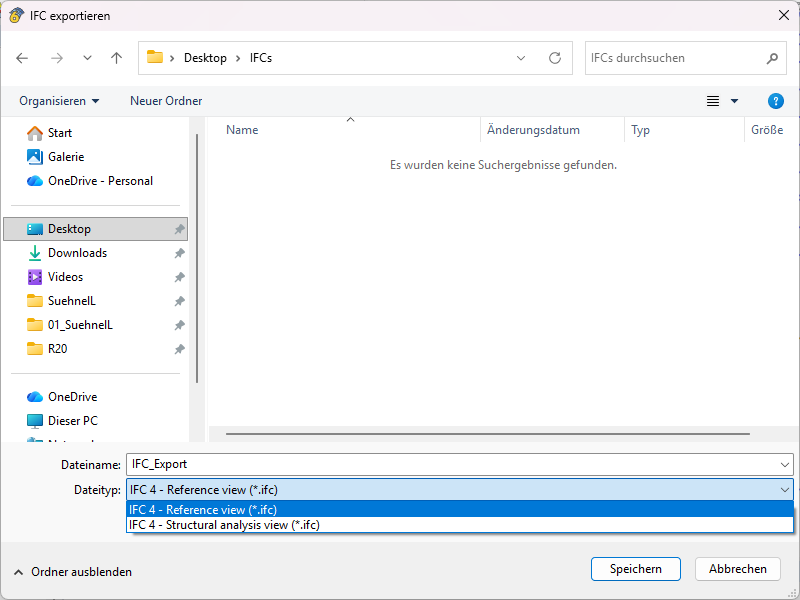Refresh the current folder view

click(555, 58)
